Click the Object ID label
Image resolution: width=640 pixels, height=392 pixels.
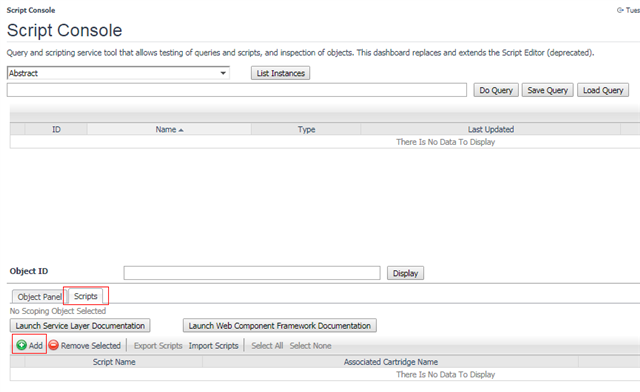tap(29, 271)
